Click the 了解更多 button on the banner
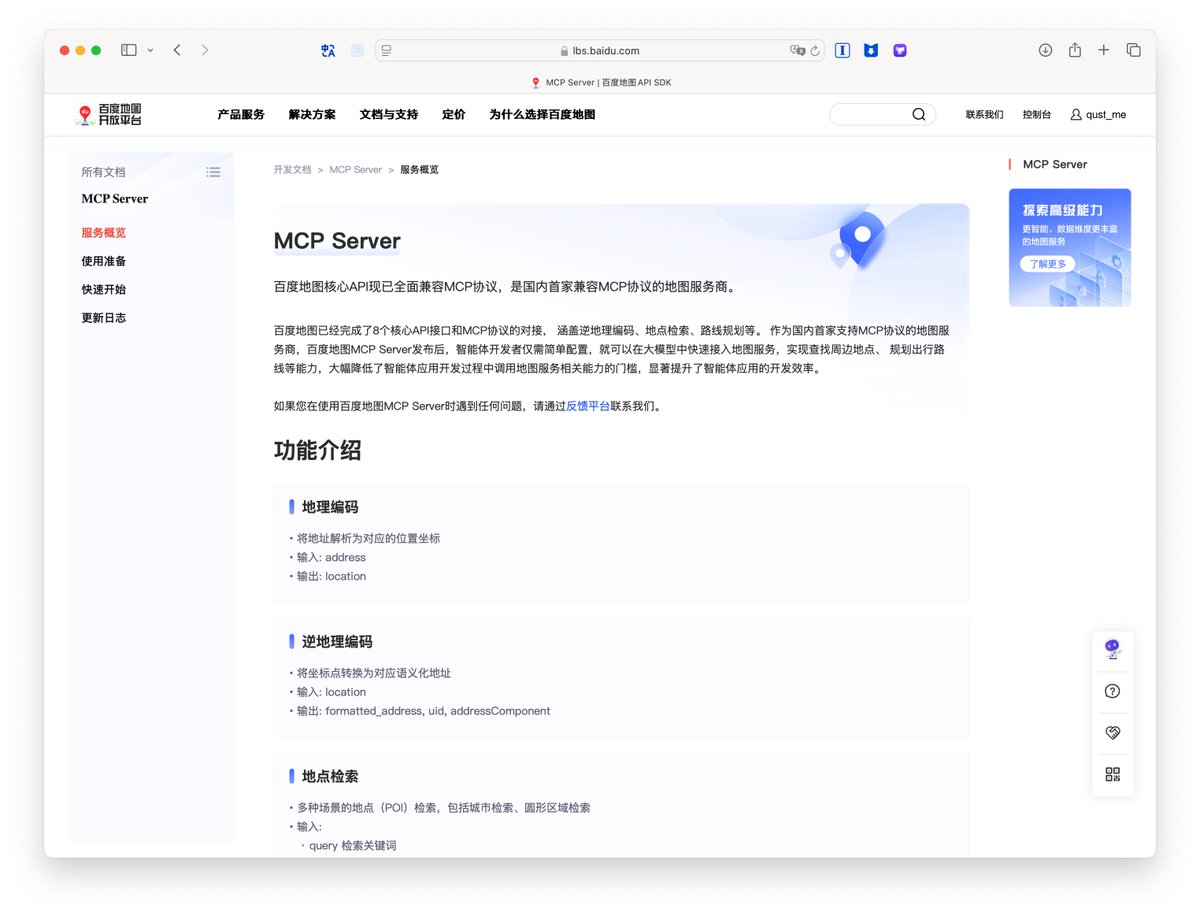1200x916 pixels. click(x=1048, y=264)
